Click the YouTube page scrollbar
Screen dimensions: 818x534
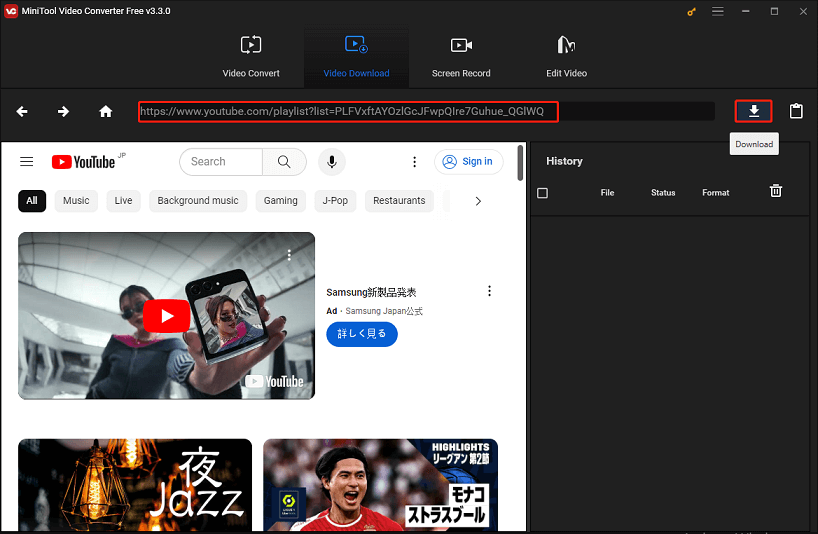520,163
